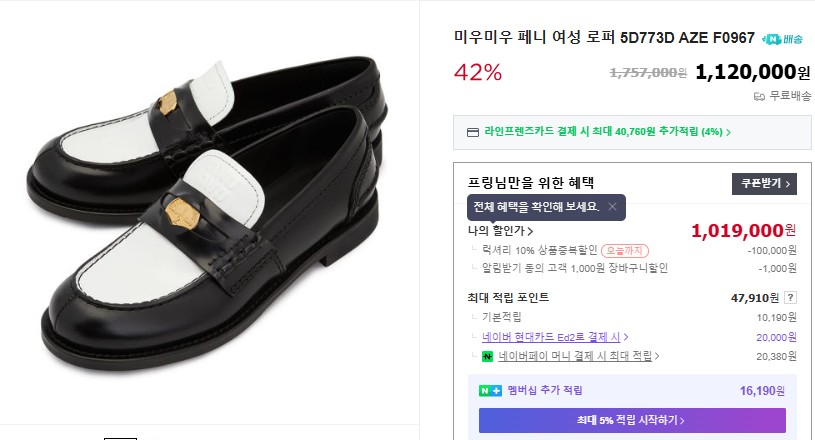Click the free shipping truck icon

pyautogui.click(x=758, y=96)
